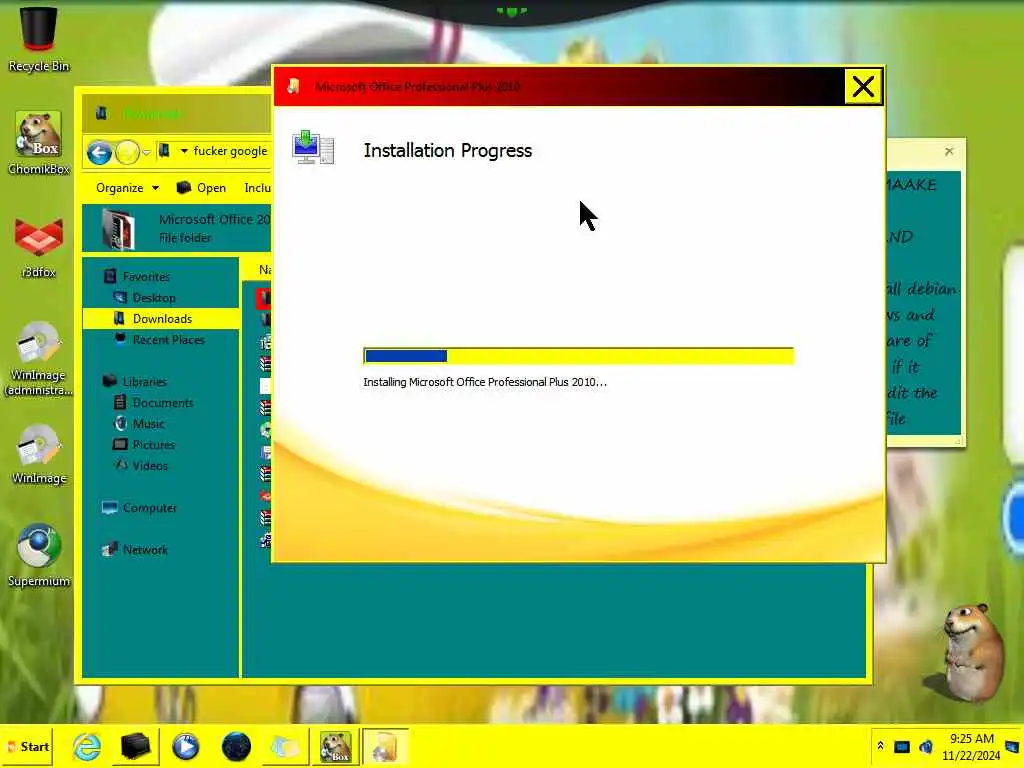Viewport: 1024px width, 768px height.
Task: Click the Start button on the taskbar
Action: 27,746
